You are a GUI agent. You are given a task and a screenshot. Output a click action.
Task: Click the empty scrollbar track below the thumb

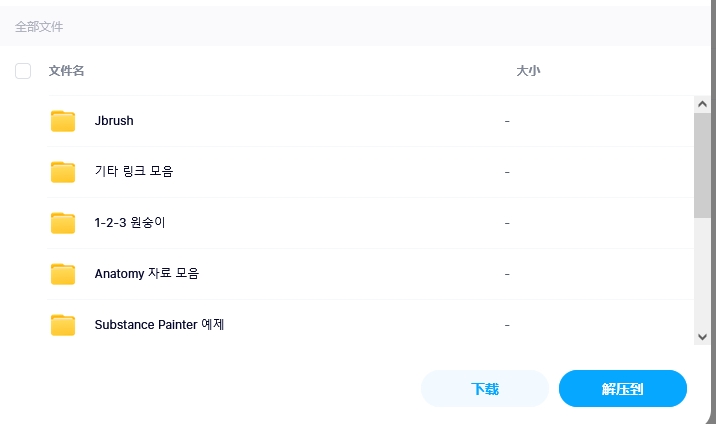[x=702, y=273]
